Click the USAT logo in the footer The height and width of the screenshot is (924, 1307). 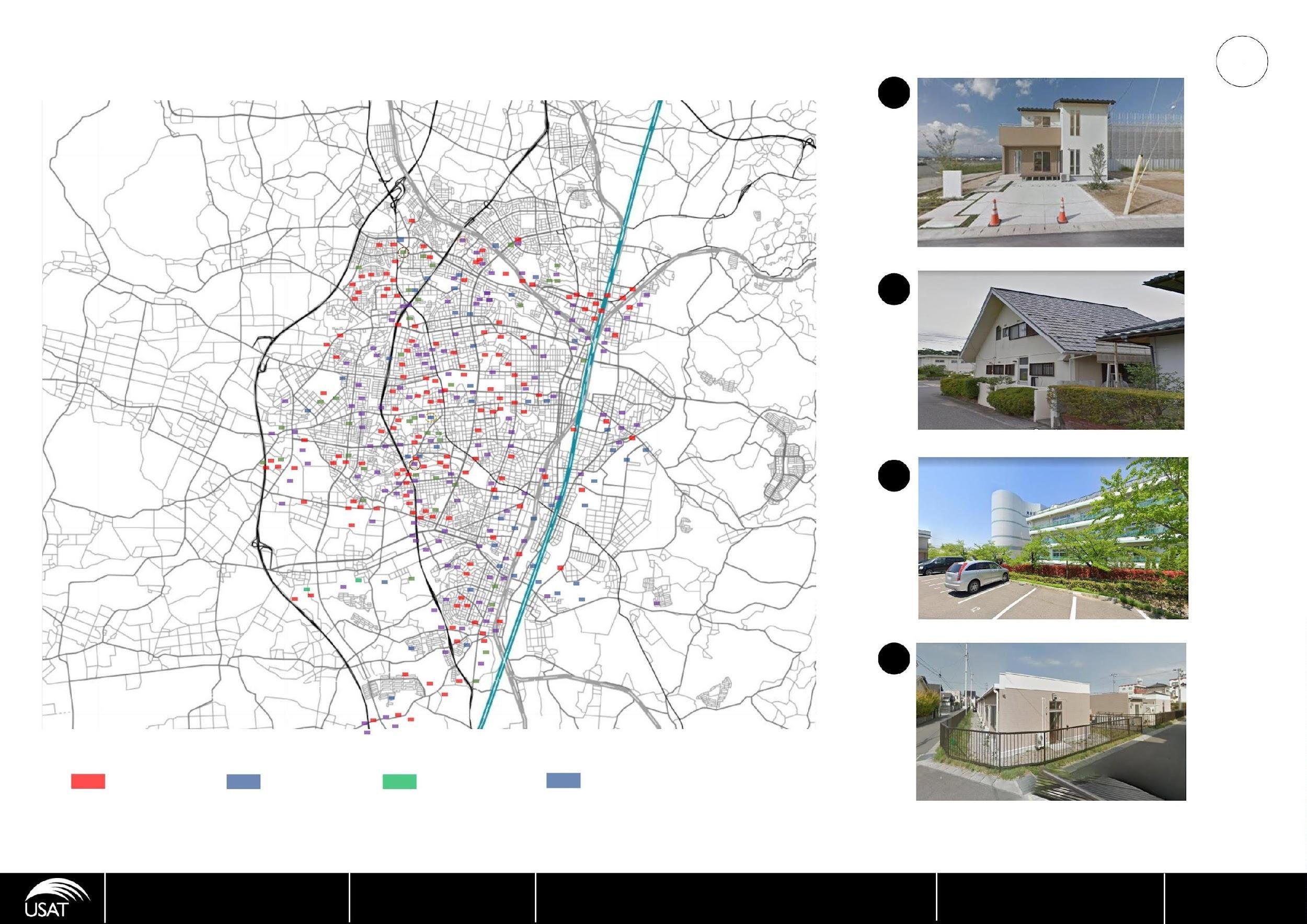click(58, 898)
